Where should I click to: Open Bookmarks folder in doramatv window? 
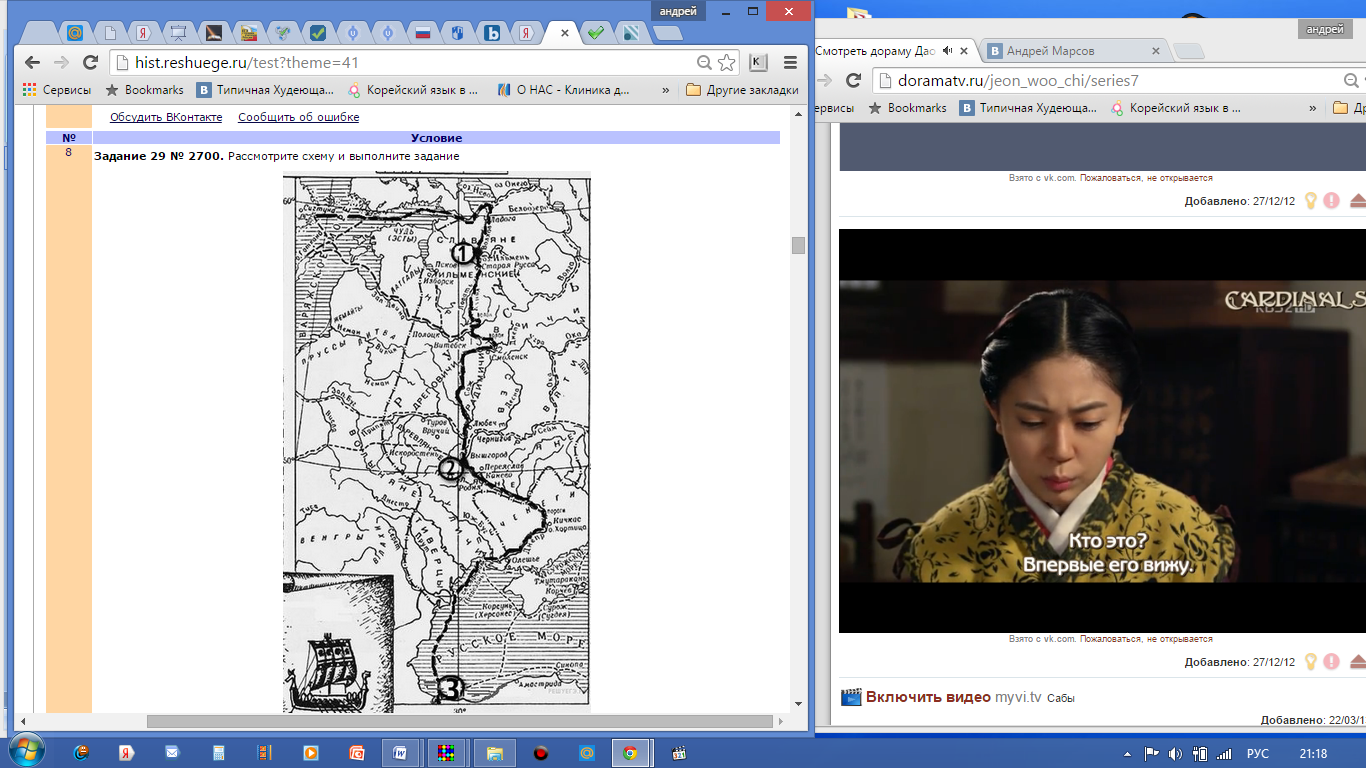click(907, 108)
